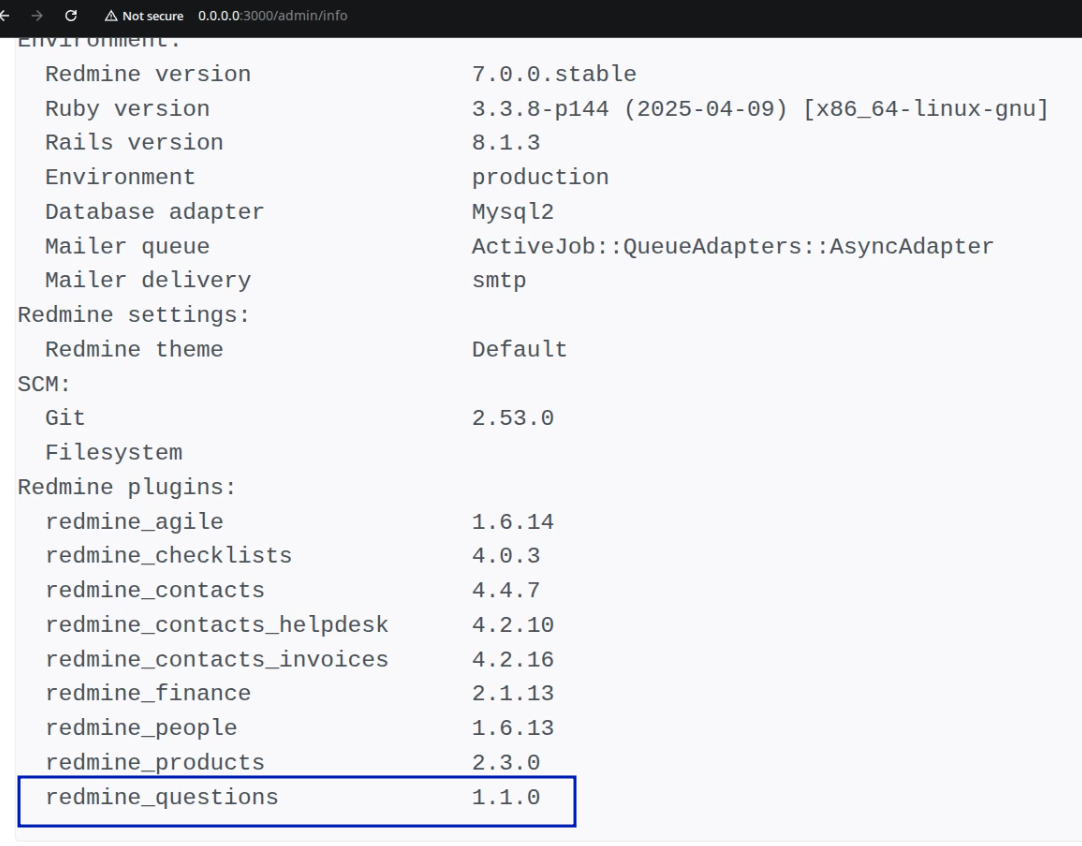Select the redmine_checklists version 4.0.3
Image resolution: width=1082 pixels, height=846 pixels.
[x=506, y=555]
